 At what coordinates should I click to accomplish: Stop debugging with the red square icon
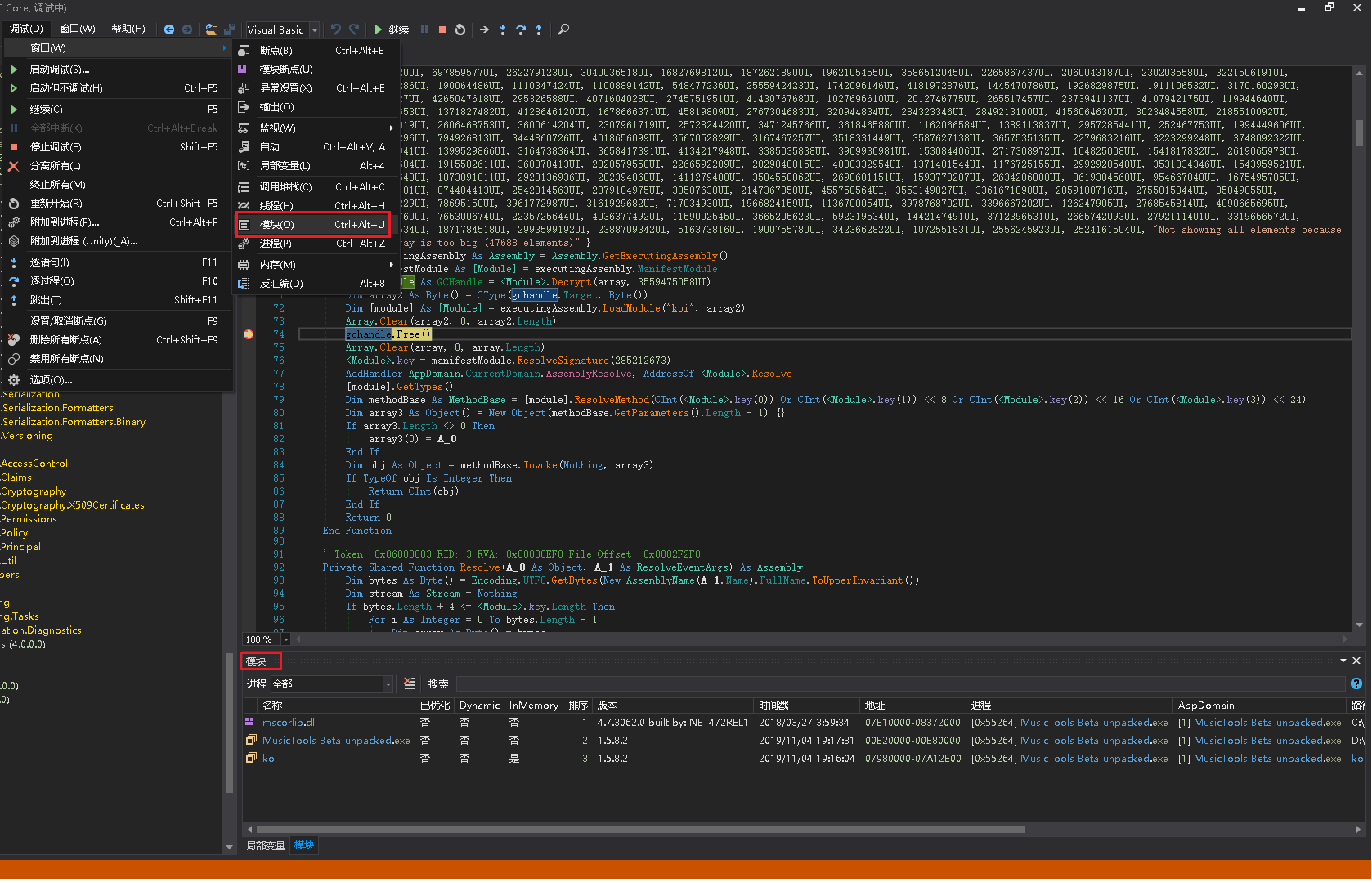click(x=442, y=29)
